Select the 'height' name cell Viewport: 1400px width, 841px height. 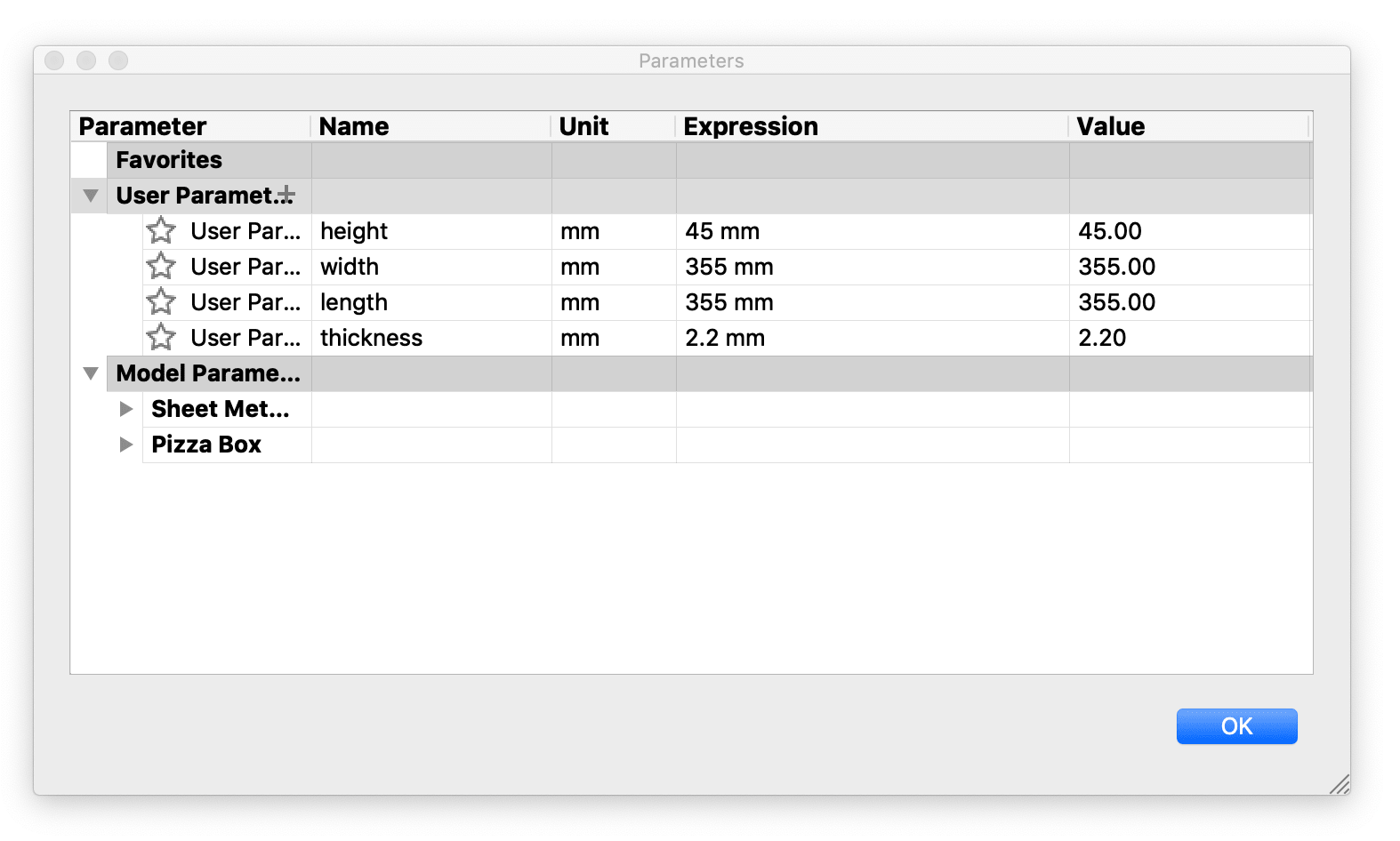(x=431, y=231)
